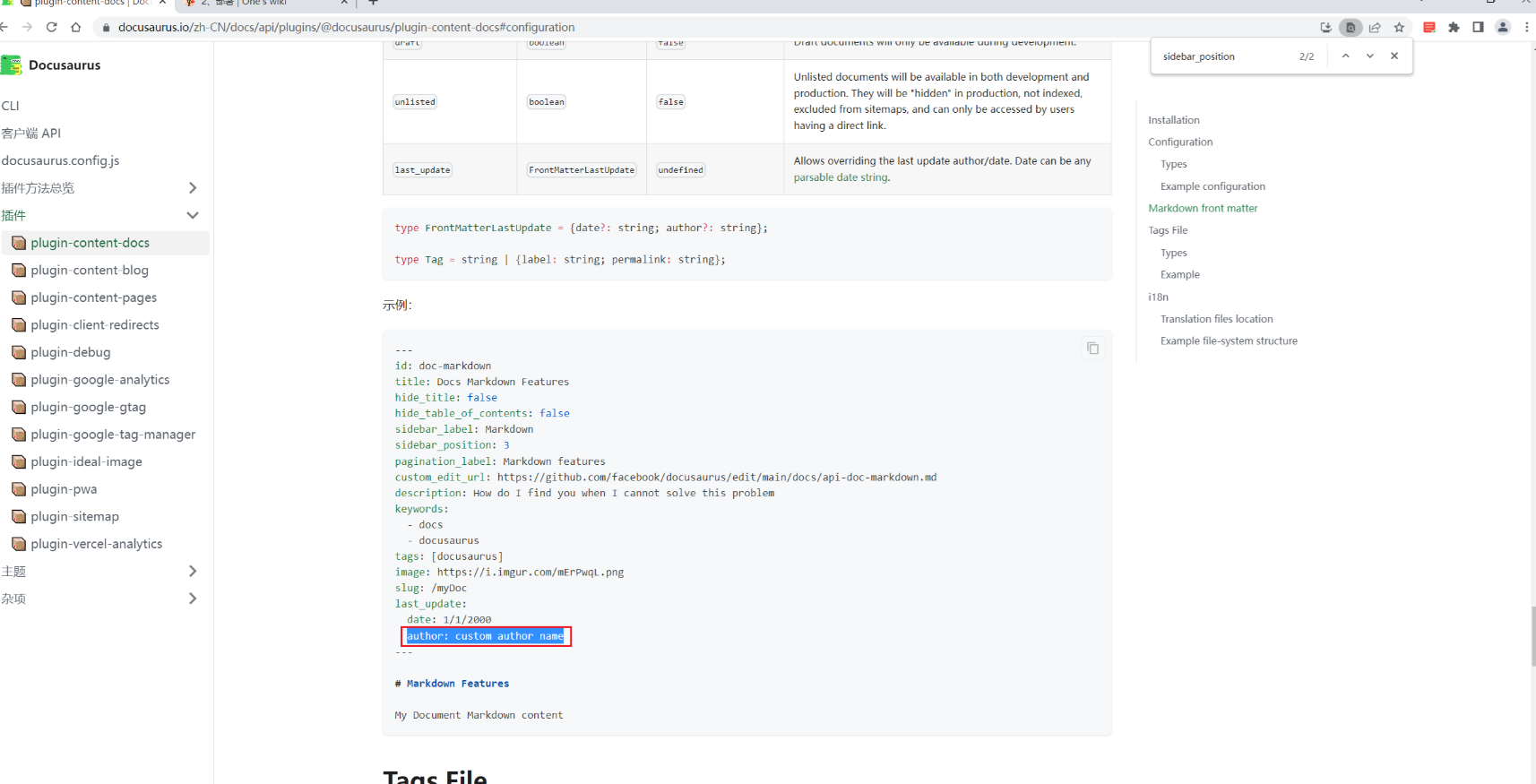1536x784 pixels.
Task: Bookmark this page with star icon
Action: pos(1399,28)
